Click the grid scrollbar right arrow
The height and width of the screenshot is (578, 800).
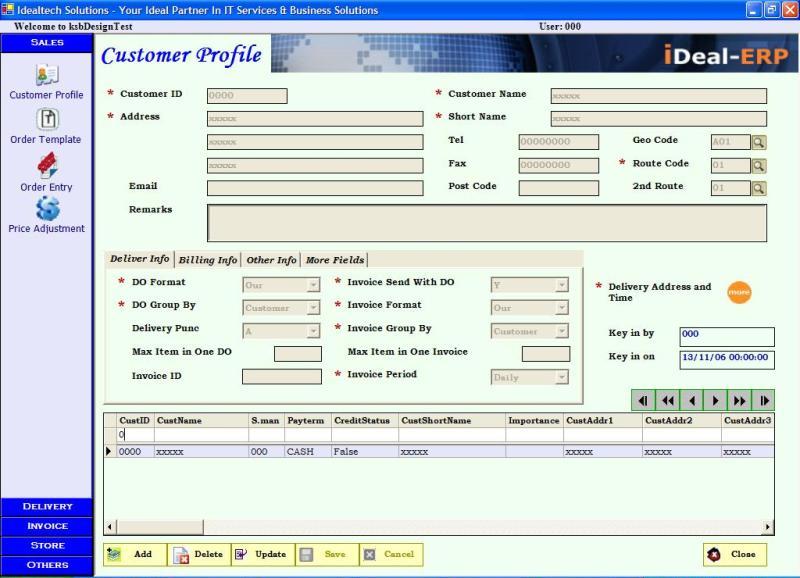tap(768, 527)
